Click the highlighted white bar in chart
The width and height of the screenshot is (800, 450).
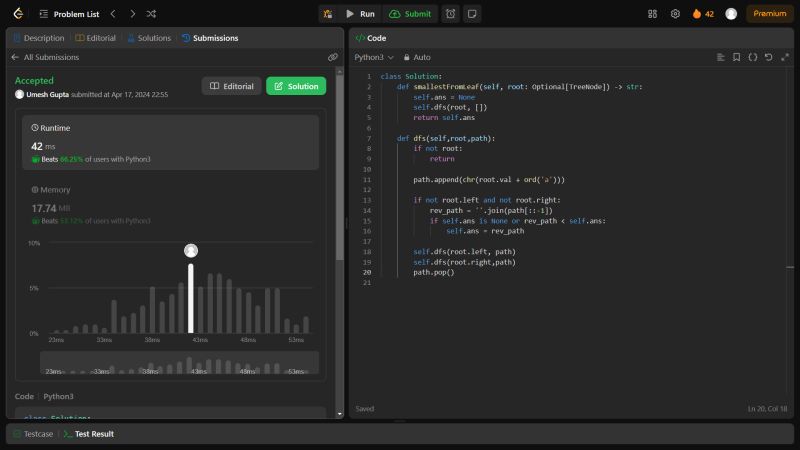click(191, 298)
